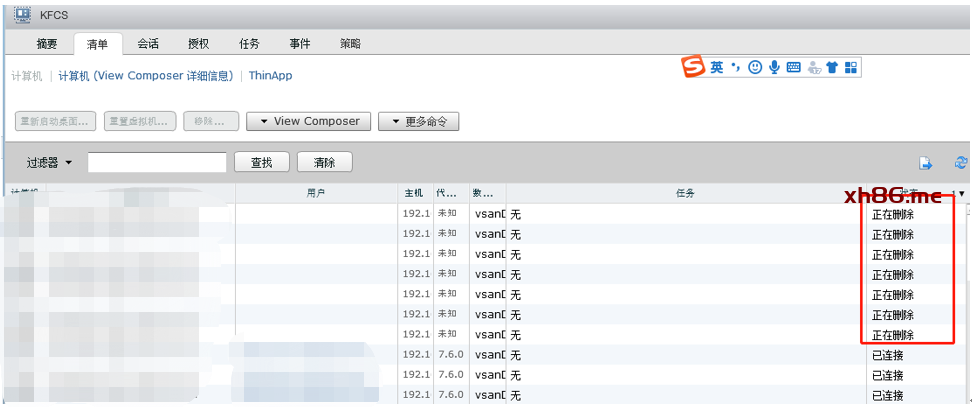This screenshot has width=972, height=407.
Task: Click the refresh icon above the table
Action: click(x=961, y=163)
